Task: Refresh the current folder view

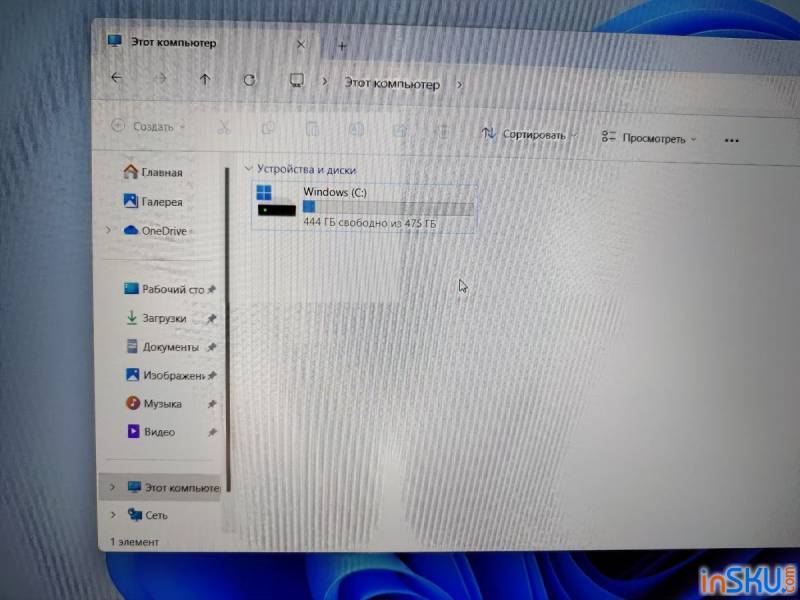Action: pyautogui.click(x=249, y=80)
